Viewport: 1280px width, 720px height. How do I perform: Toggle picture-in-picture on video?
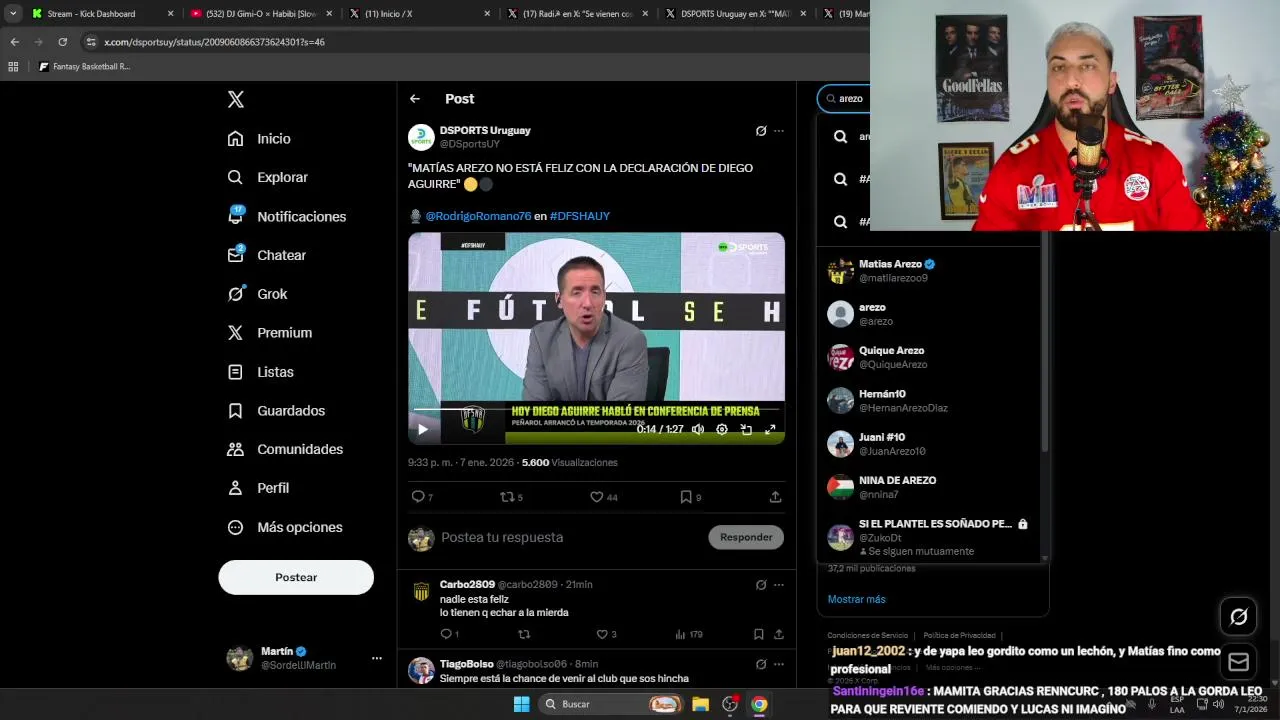click(746, 429)
